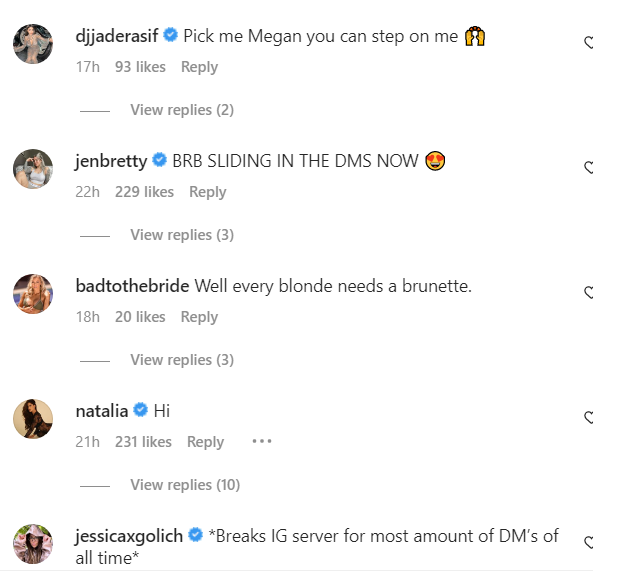Like the jessicaxgolich comment
The height and width of the screenshot is (572, 631).
(589, 543)
